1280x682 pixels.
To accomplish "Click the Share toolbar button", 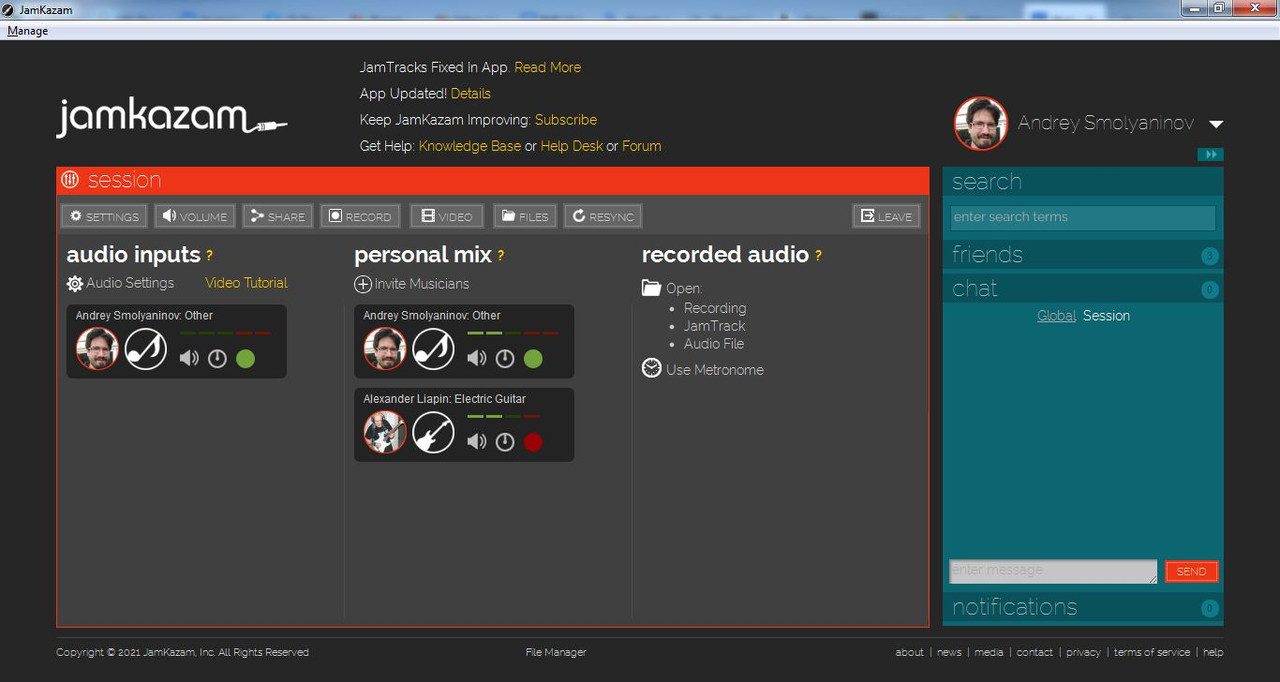I will click(x=278, y=216).
